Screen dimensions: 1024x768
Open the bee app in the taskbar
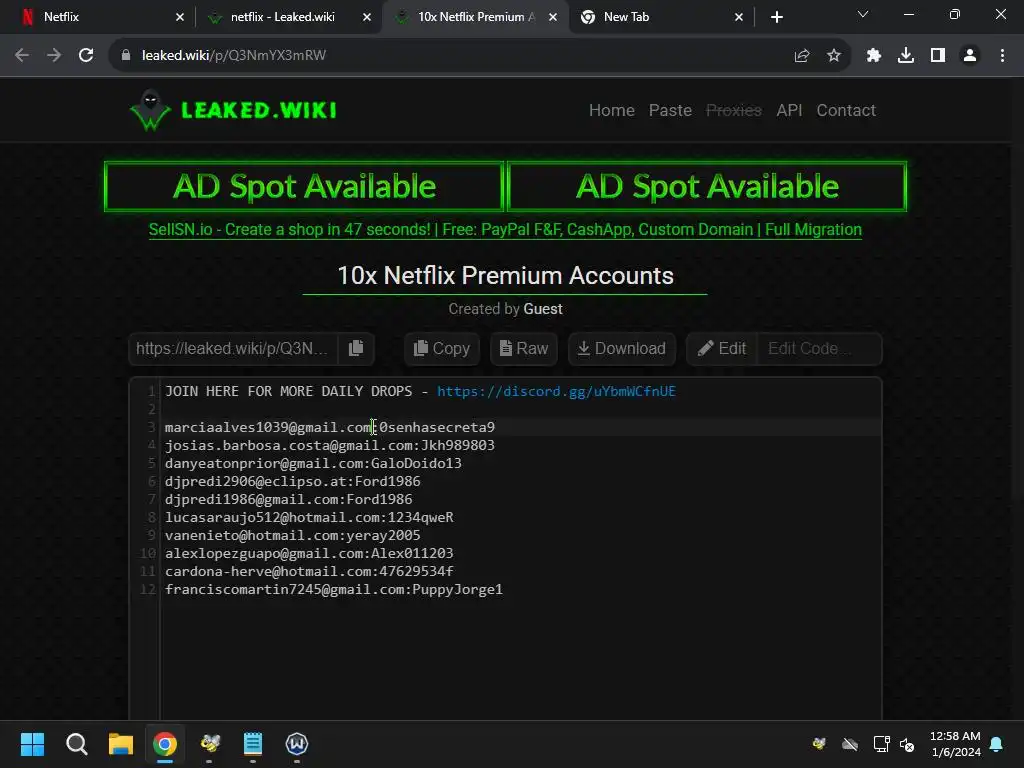(209, 744)
